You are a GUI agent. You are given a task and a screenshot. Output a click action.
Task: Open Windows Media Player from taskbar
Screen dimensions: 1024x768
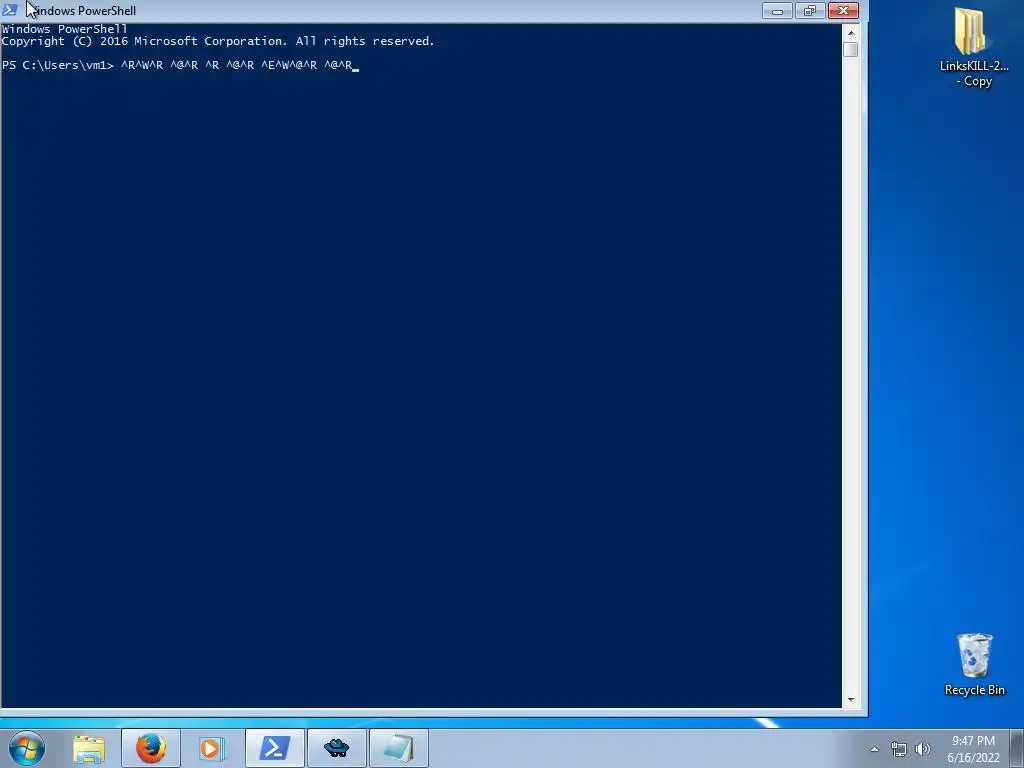point(211,748)
